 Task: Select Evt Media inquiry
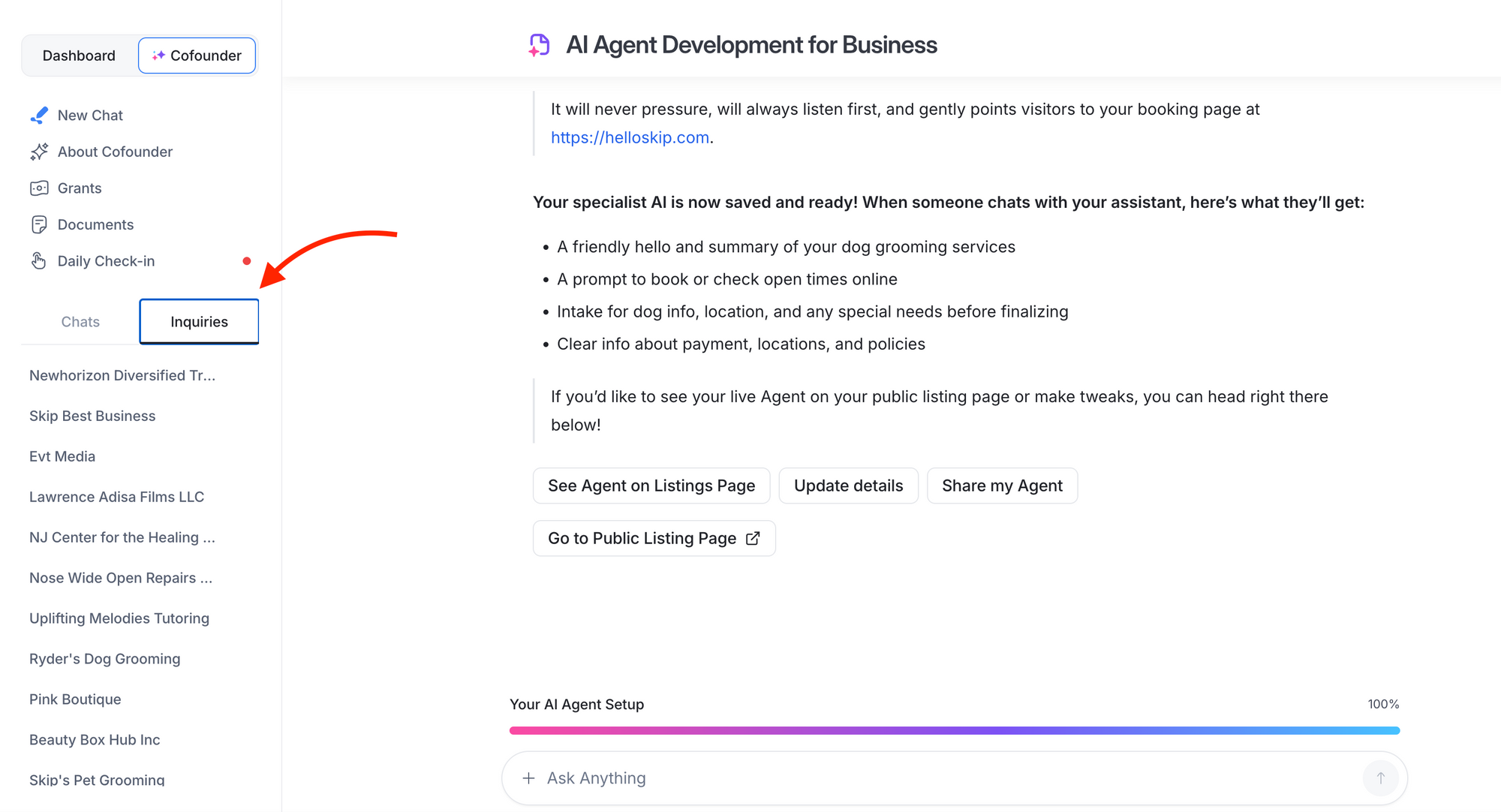click(62, 456)
